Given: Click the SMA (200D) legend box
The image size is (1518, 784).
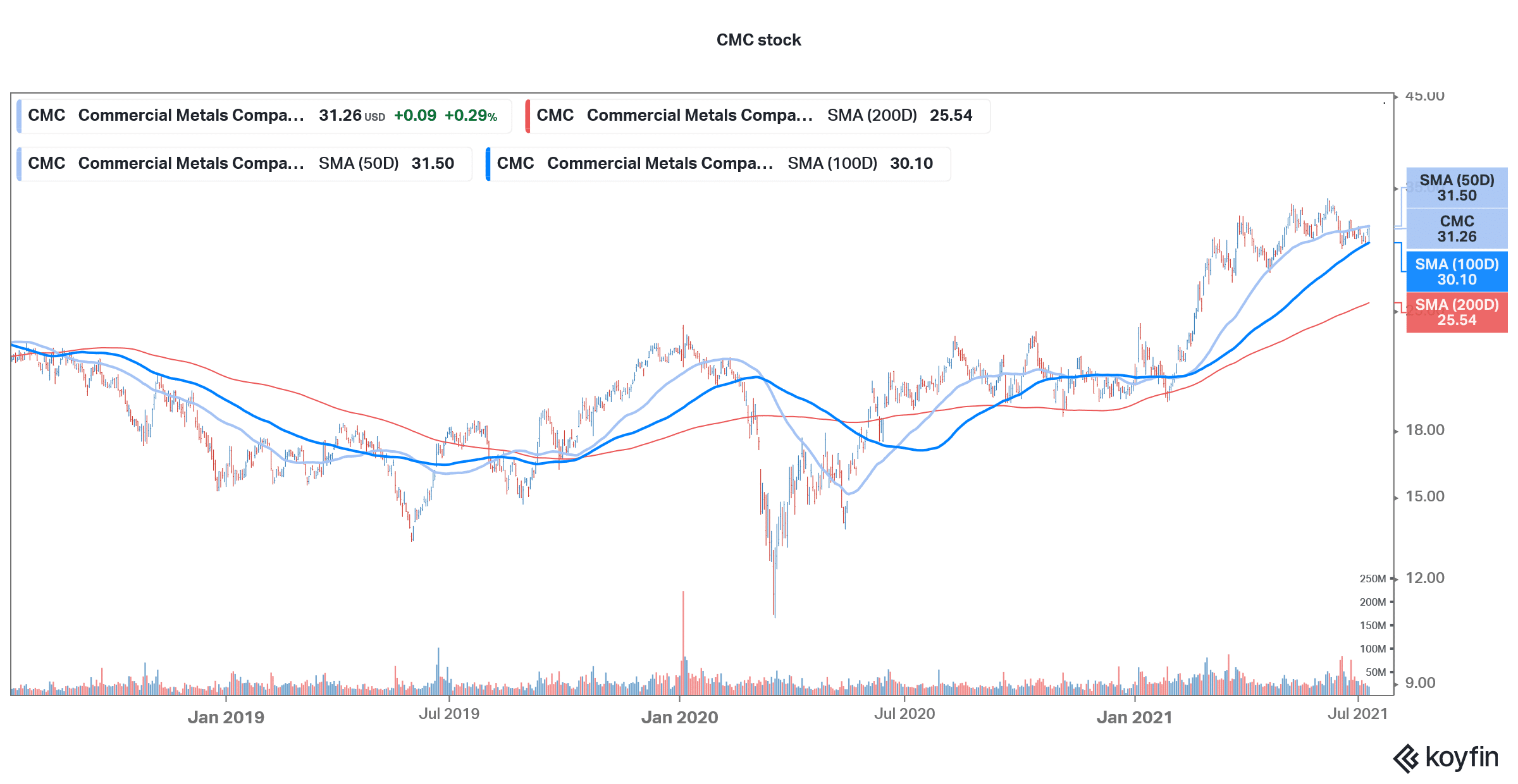Looking at the screenshot, I should 757,116.
